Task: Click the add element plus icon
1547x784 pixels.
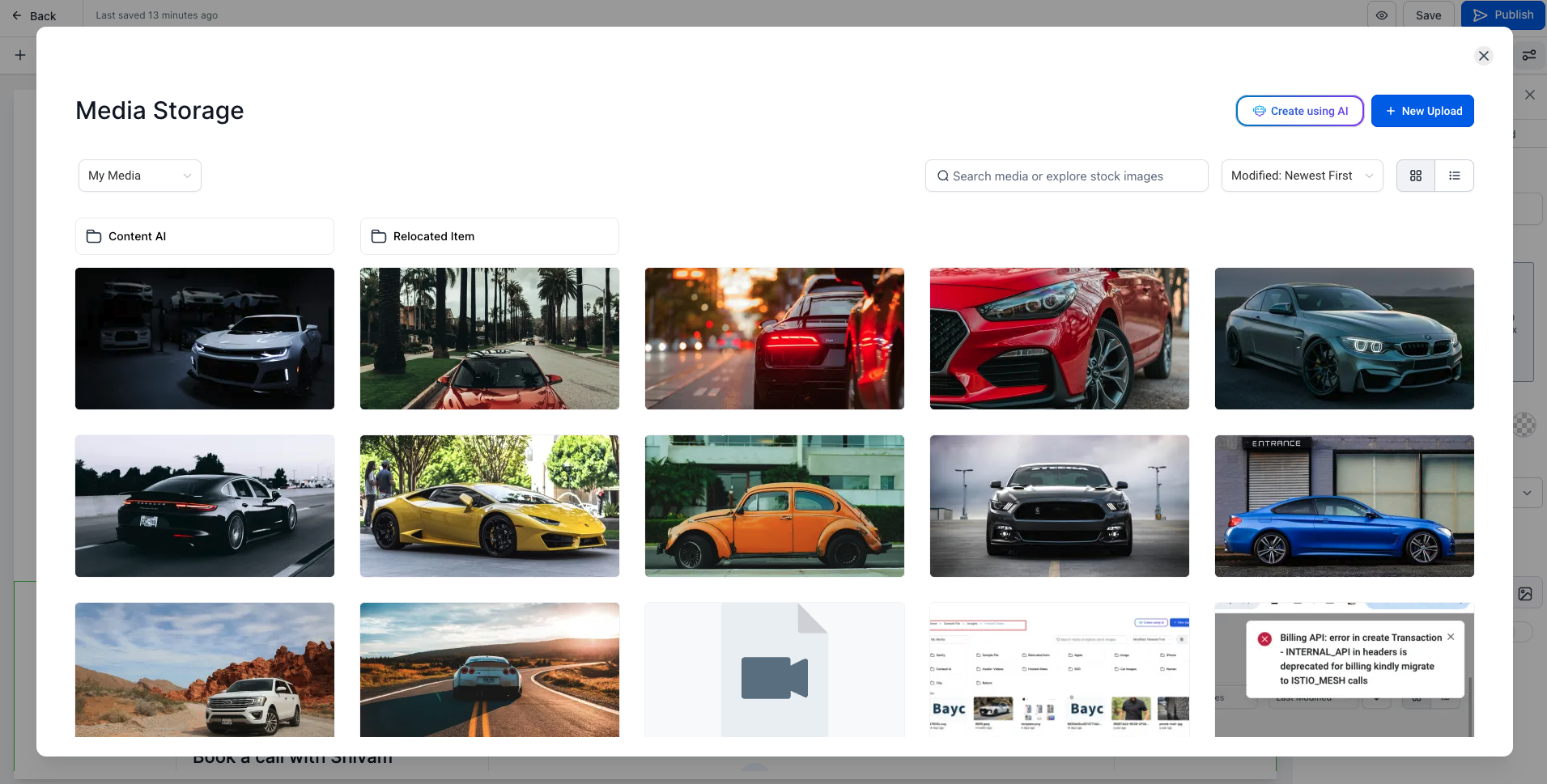Action: 20,55
